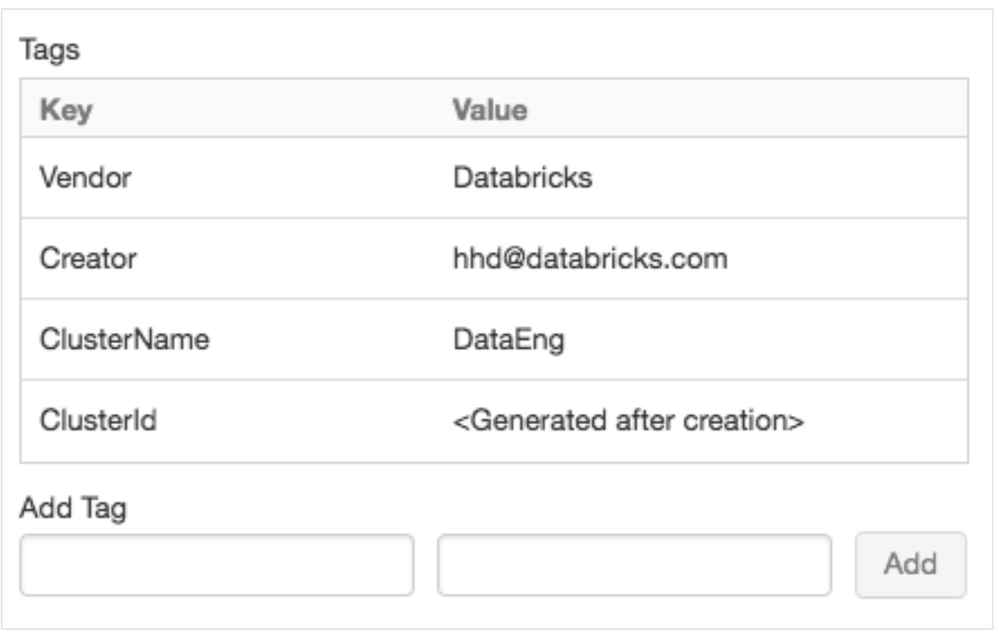Focus the tag key input field

pyautogui.click(x=217, y=565)
